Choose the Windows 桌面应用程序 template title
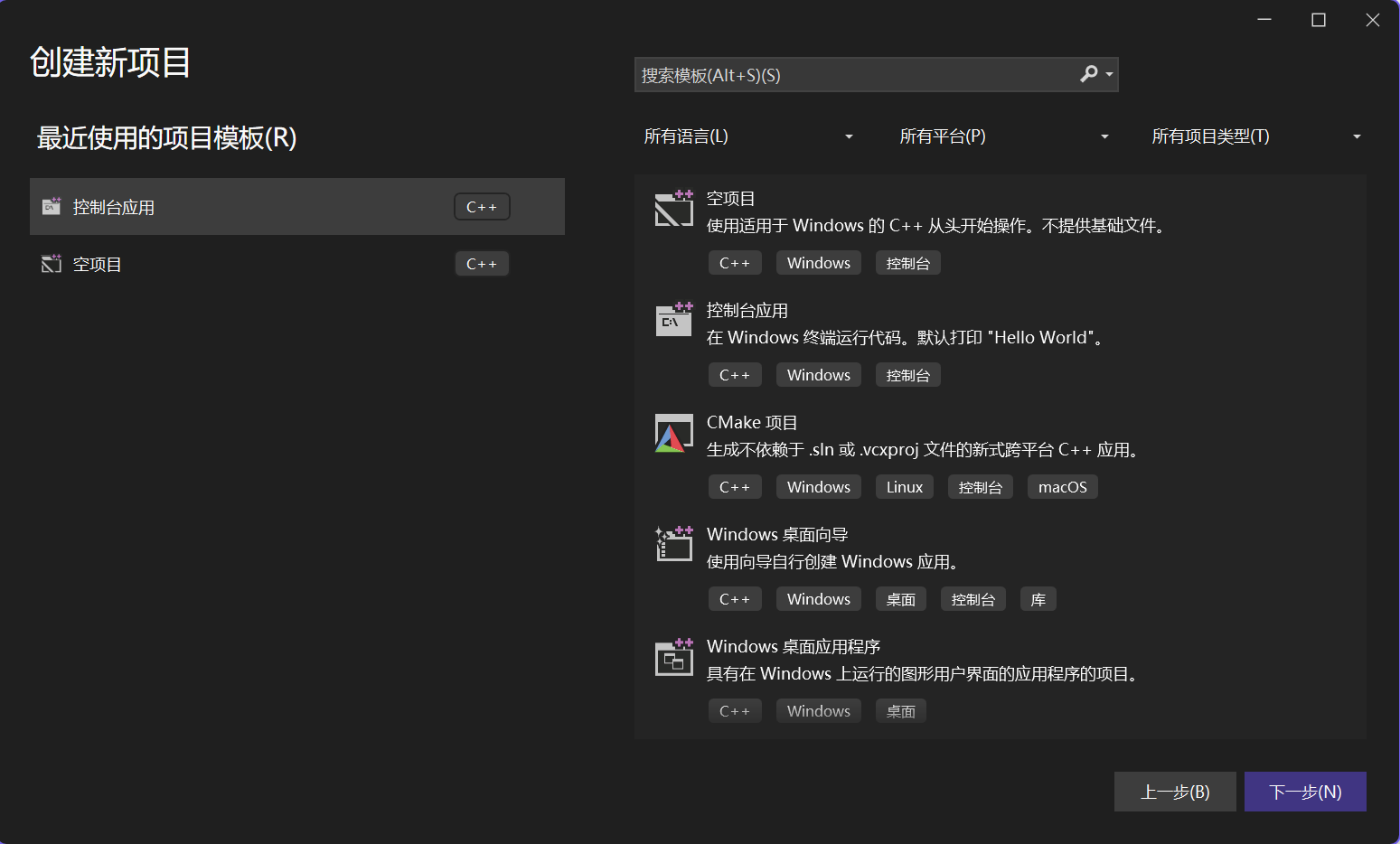 coord(794,647)
